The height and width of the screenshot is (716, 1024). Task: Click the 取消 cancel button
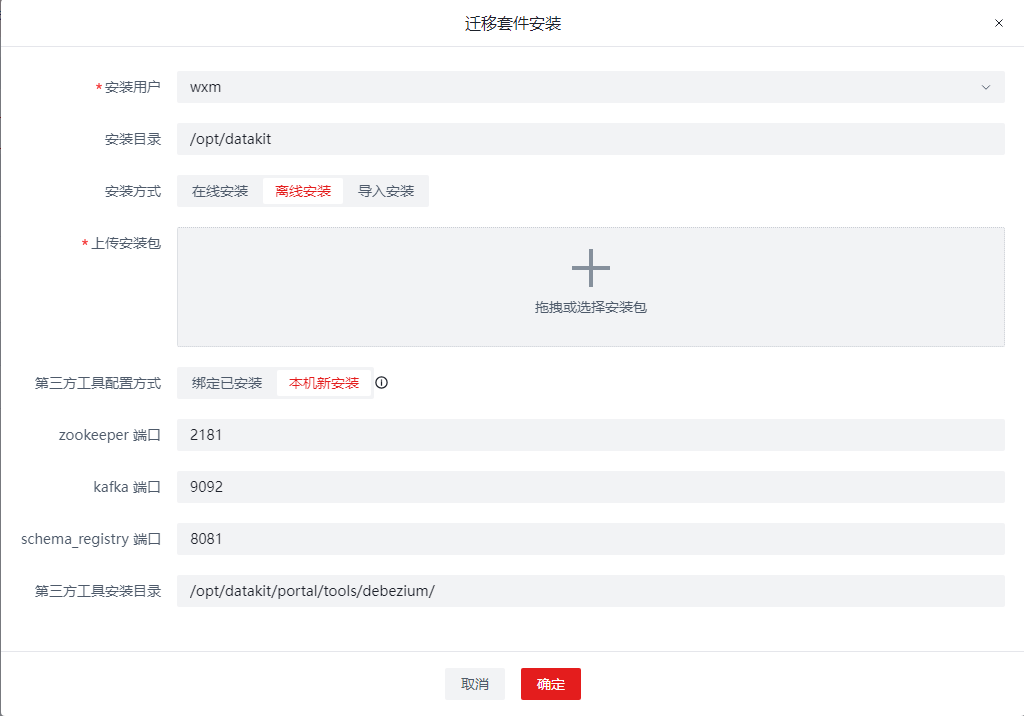475,683
